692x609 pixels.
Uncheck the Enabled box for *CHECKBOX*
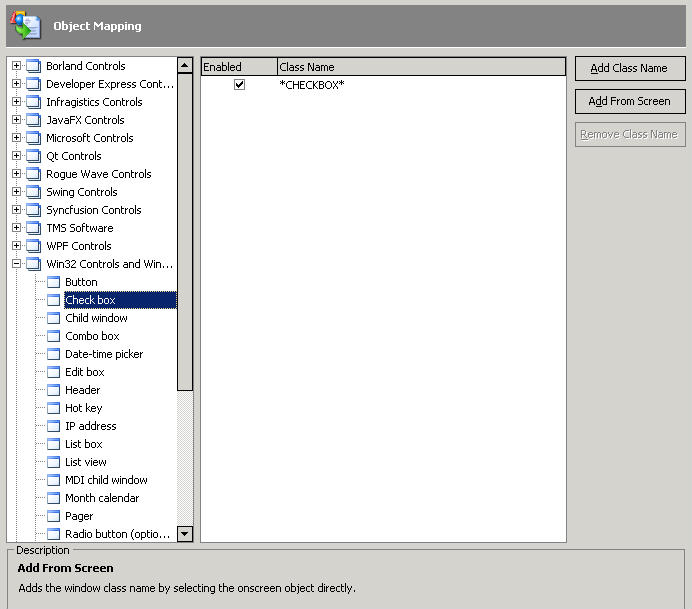pos(239,85)
